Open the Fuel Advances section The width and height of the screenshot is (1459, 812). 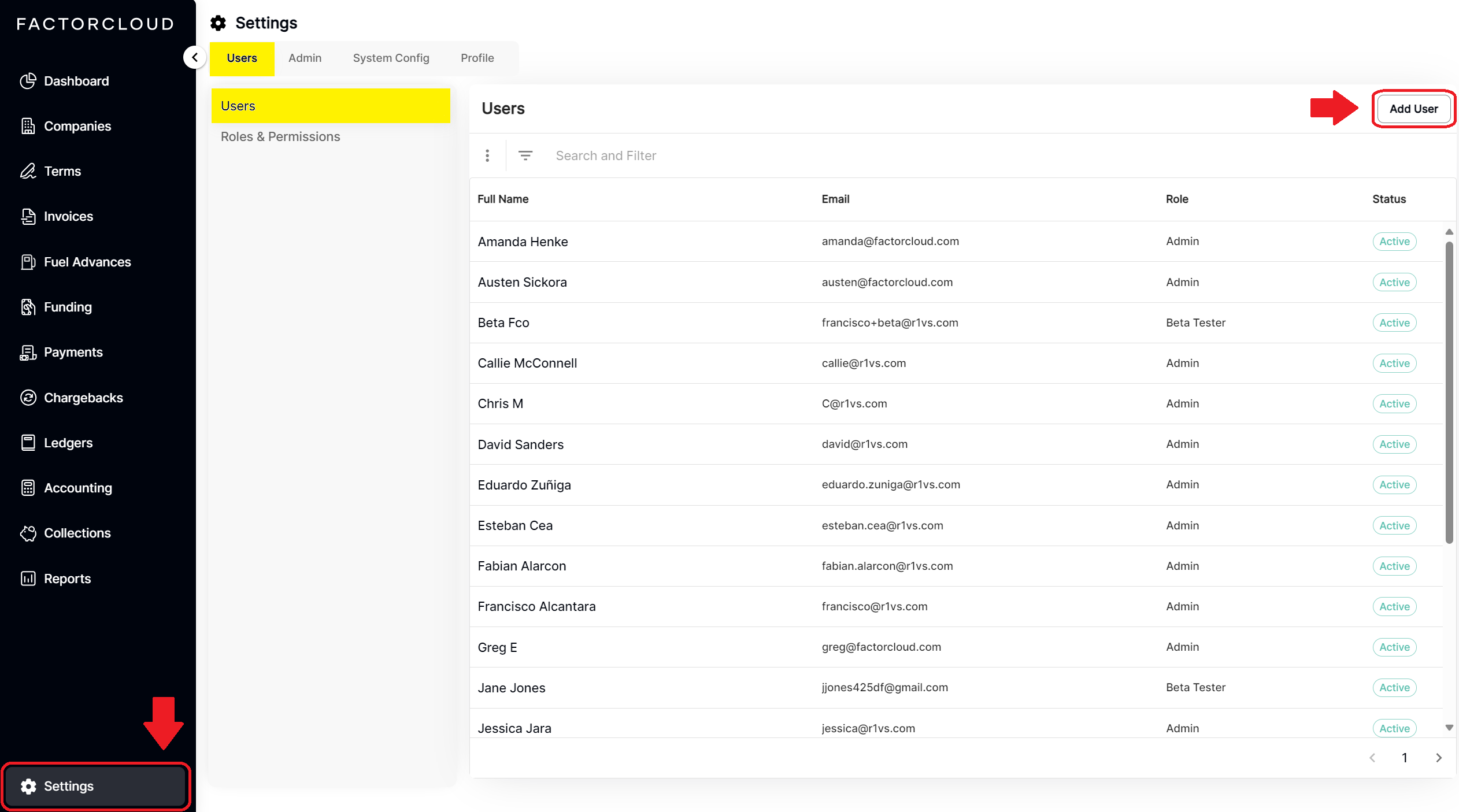tap(87, 262)
